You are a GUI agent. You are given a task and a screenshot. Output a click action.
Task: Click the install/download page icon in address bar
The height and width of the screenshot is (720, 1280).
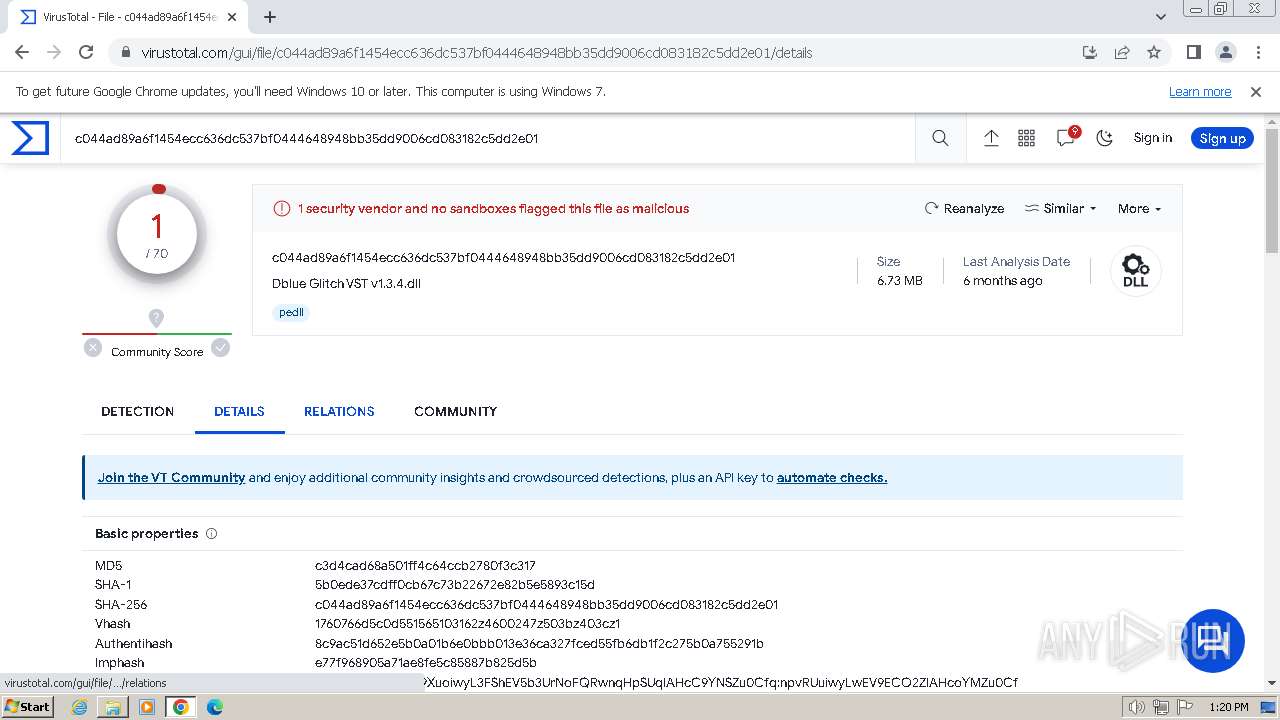point(1090,52)
